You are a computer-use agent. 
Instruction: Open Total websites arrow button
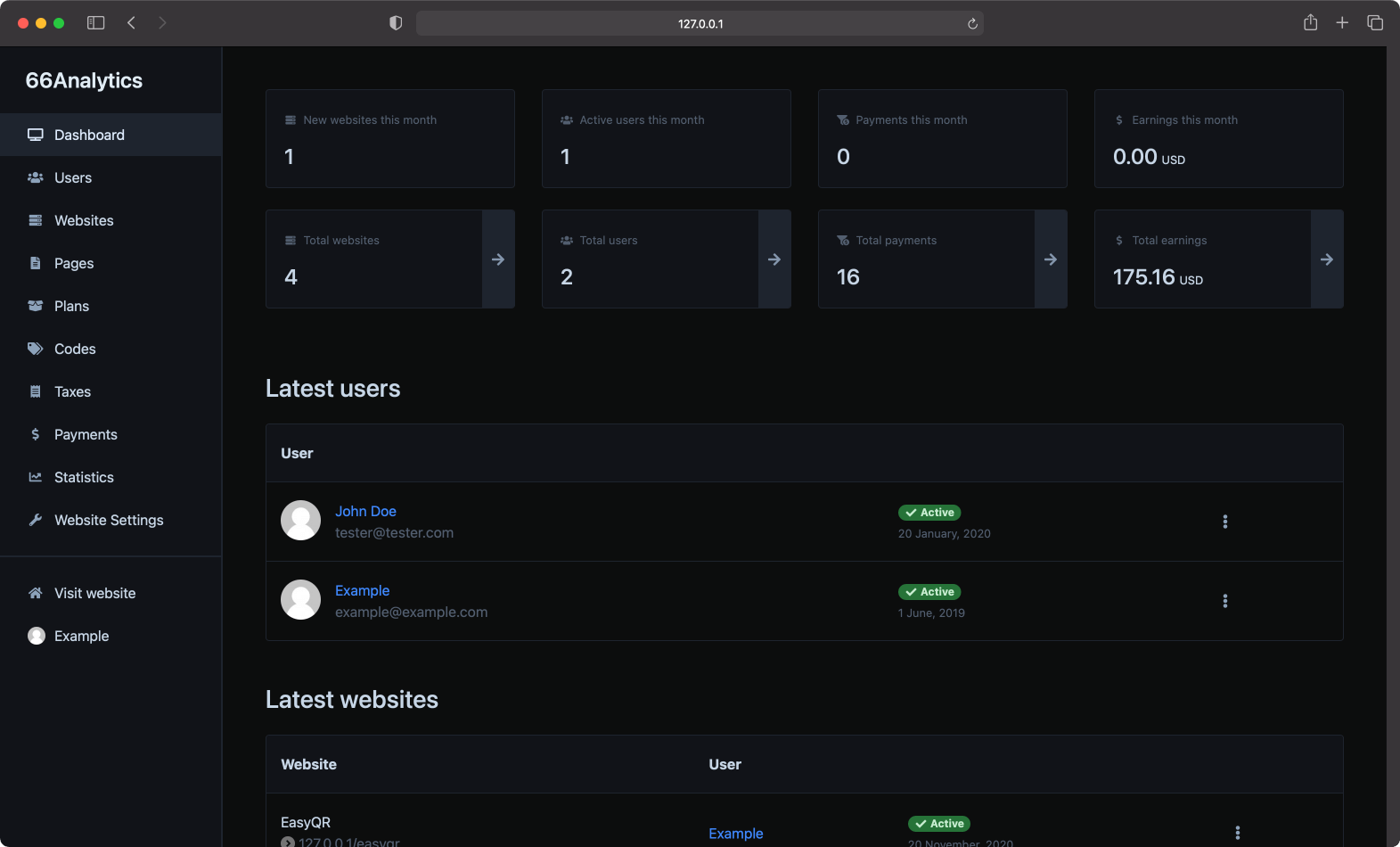(x=498, y=259)
